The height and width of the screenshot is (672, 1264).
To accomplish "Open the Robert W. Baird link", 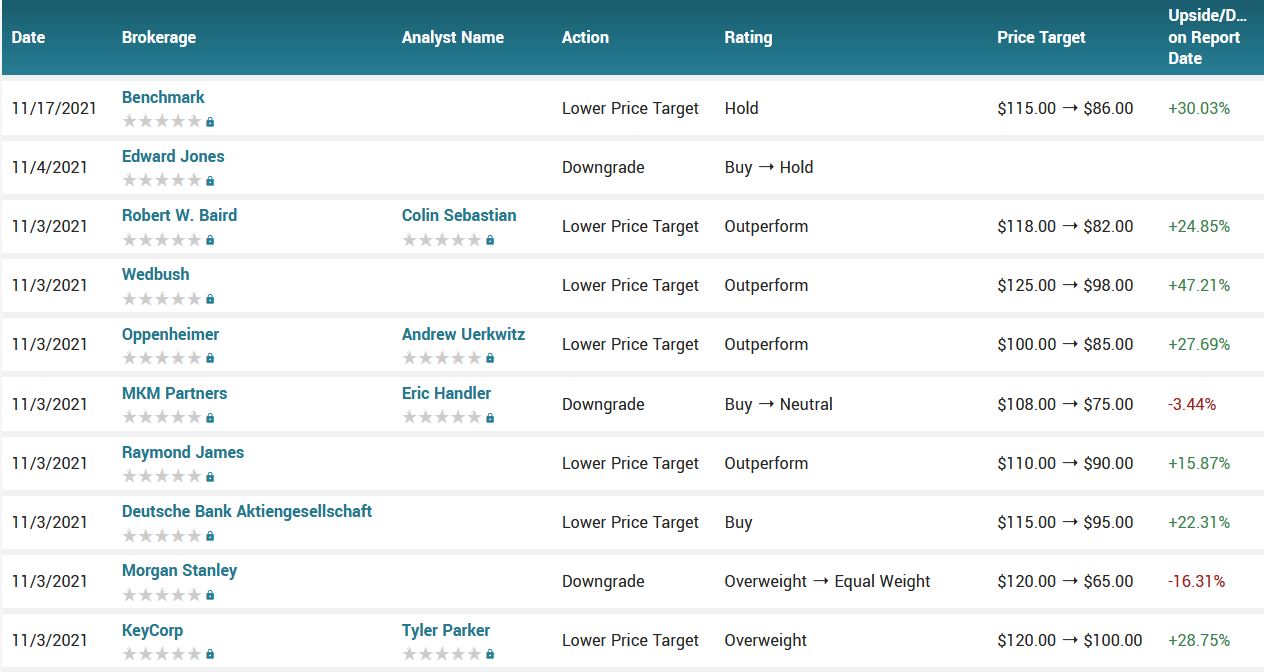I will point(179,215).
